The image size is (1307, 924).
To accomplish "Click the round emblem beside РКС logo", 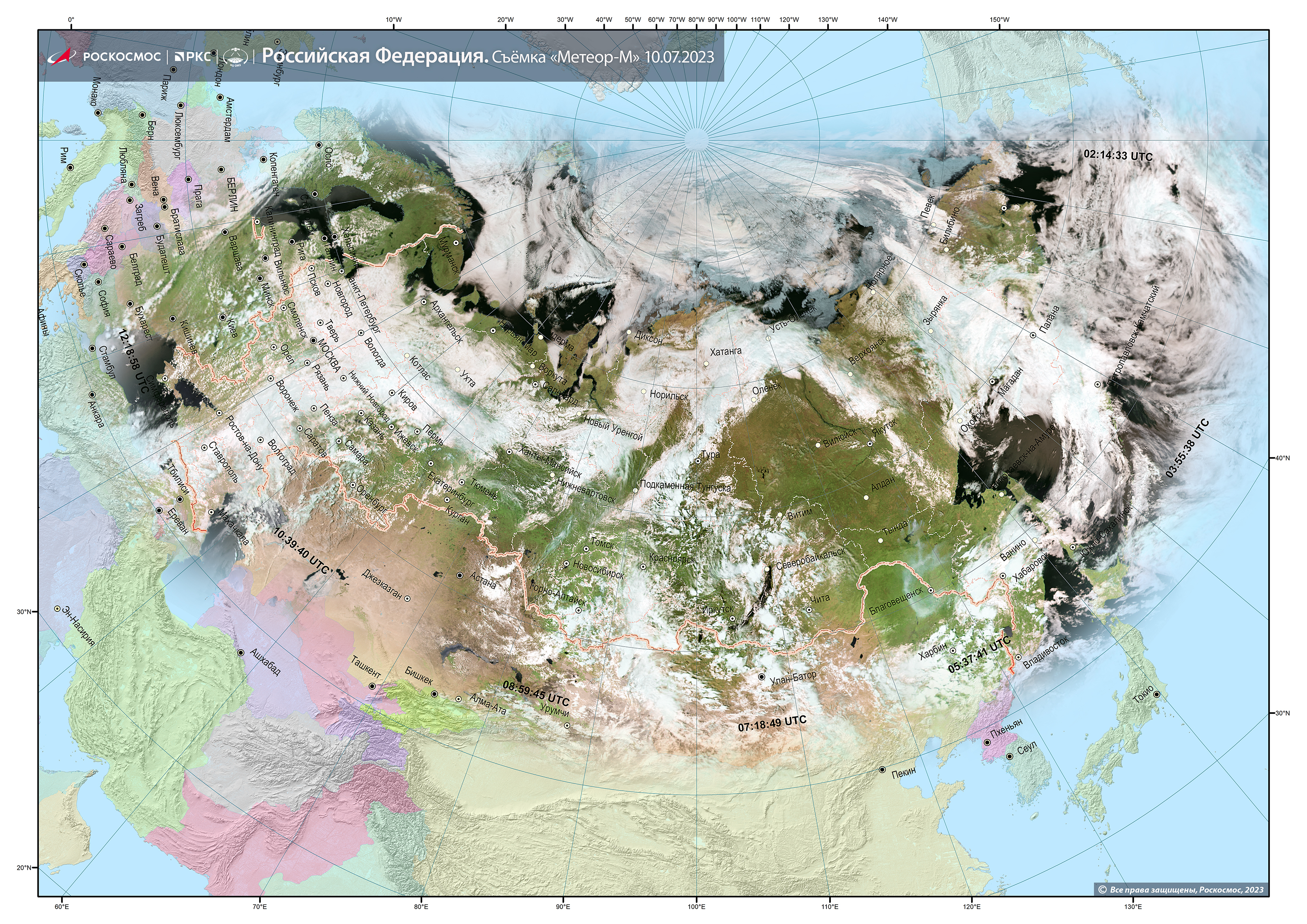I will point(235,57).
